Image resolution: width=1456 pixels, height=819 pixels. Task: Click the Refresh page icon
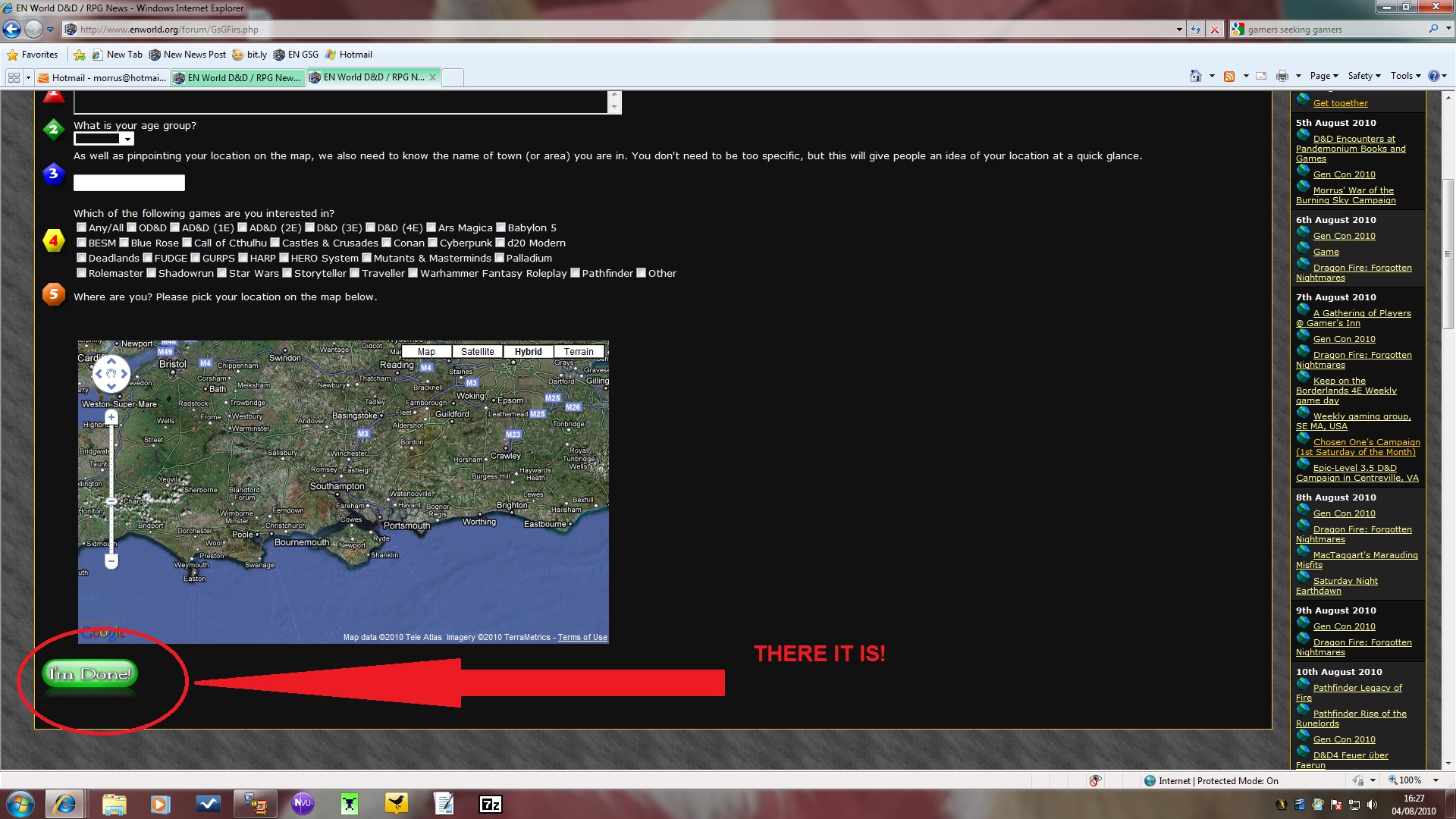click(x=1196, y=30)
